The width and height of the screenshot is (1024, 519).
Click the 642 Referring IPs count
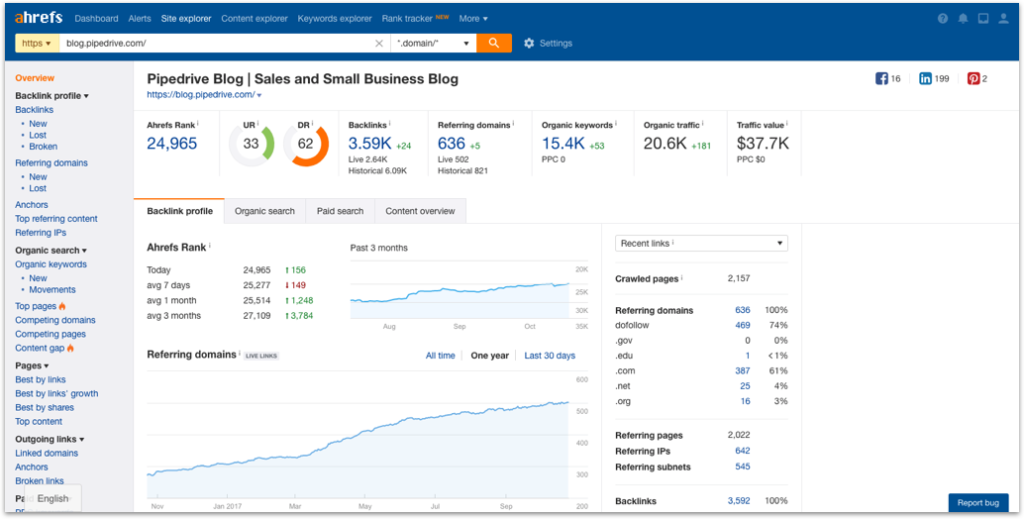(743, 450)
